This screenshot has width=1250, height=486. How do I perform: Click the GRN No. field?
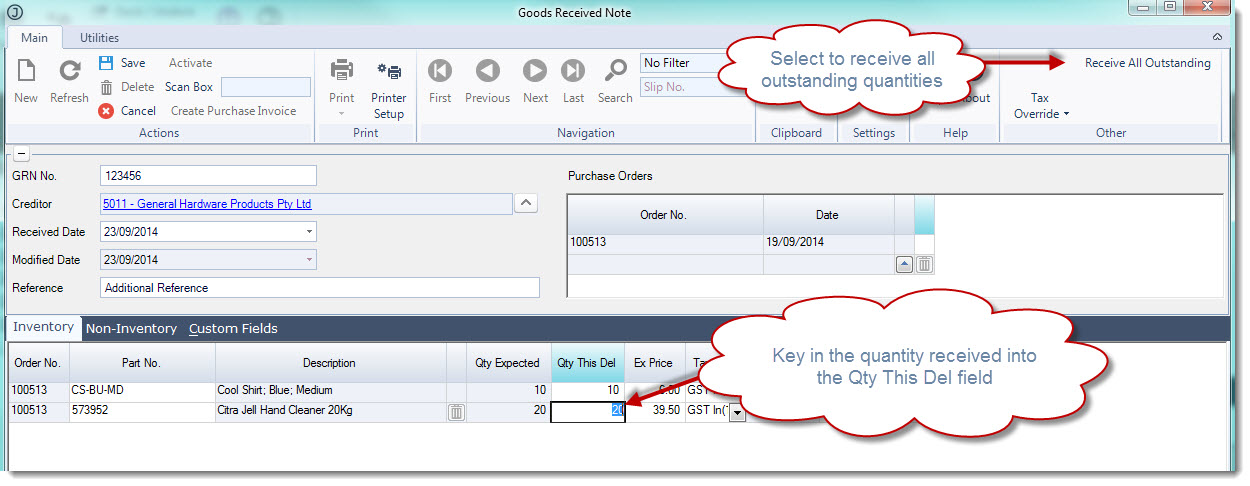click(209, 176)
